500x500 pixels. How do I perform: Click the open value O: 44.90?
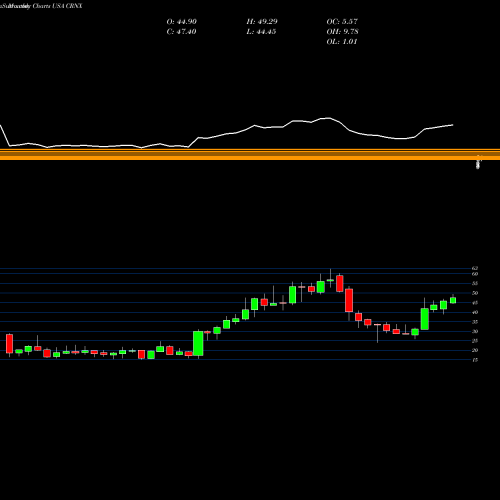coord(182,22)
